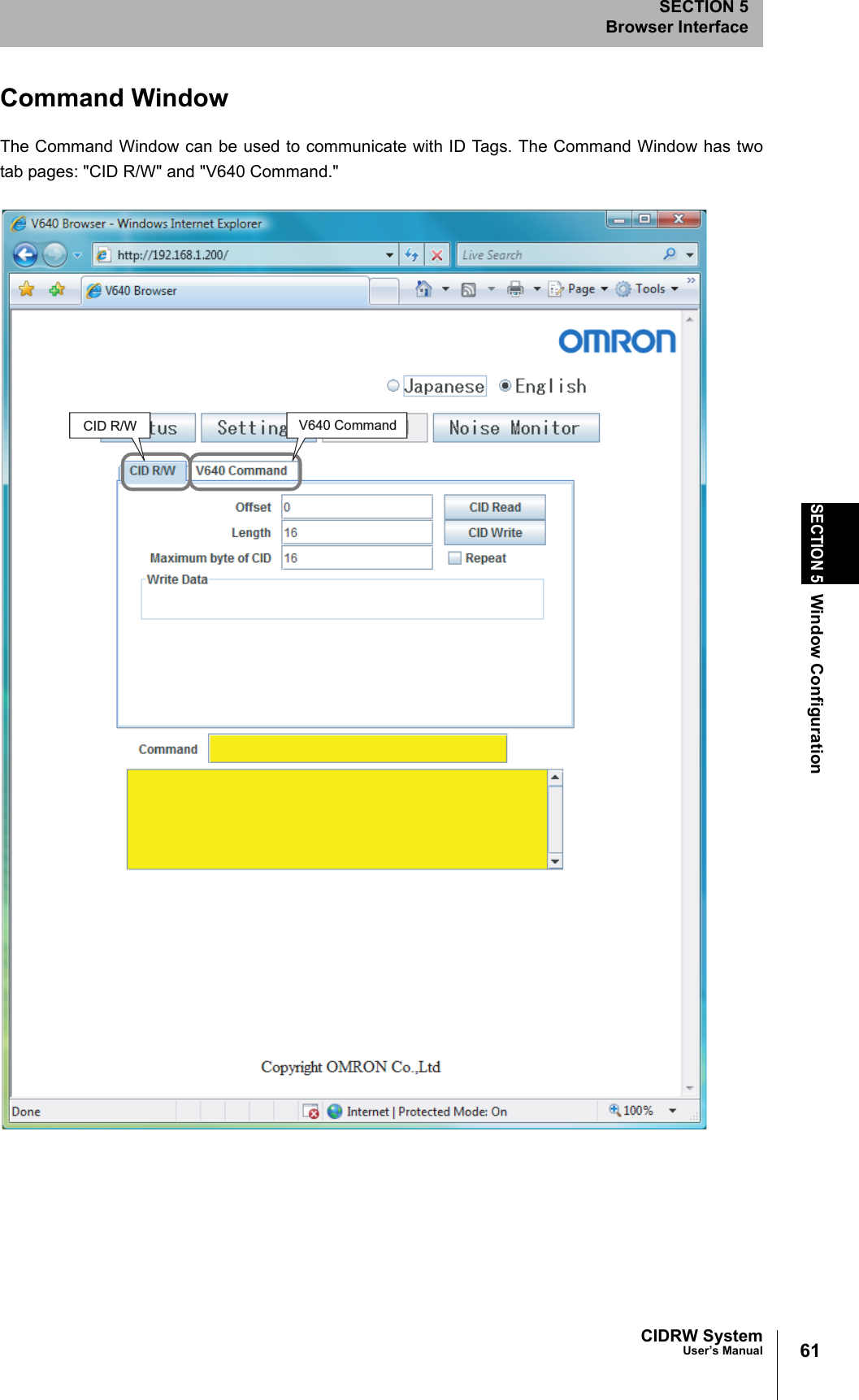The width and height of the screenshot is (859, 1400).
Task: Click the popup blocker status icon
Action: pyautogui.click(x=310, y=1111)
